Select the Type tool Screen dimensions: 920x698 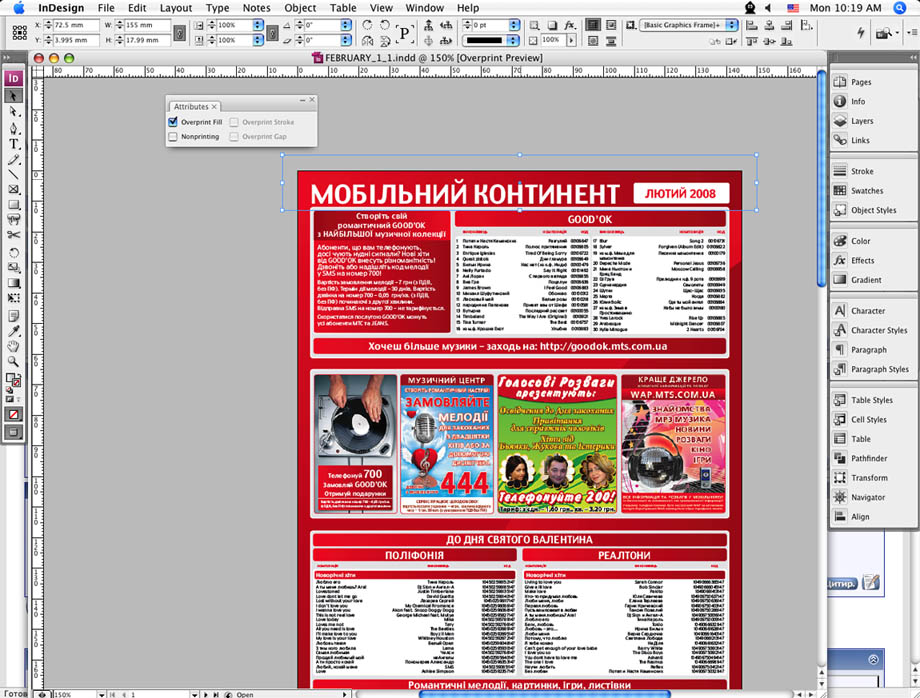click(x=13, y=144)
